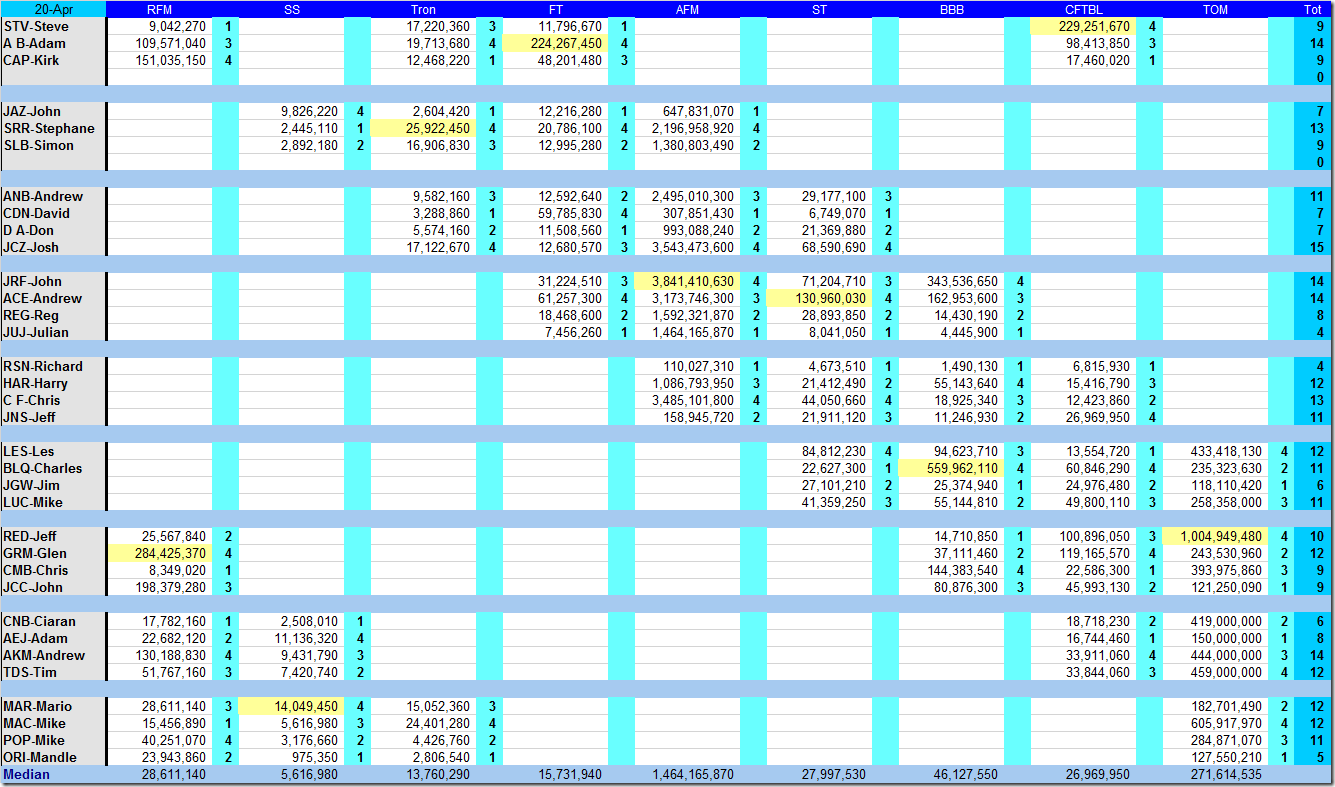Click the HAR-Harry name cell
This screenshot has height=787, width=1335.
pos(53,383)
